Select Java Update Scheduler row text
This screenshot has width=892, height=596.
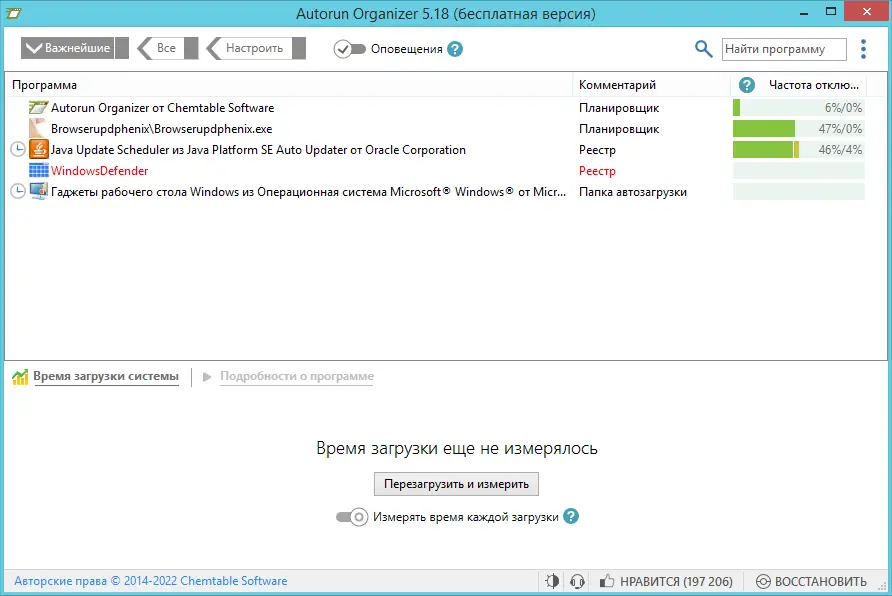point(258,150)
